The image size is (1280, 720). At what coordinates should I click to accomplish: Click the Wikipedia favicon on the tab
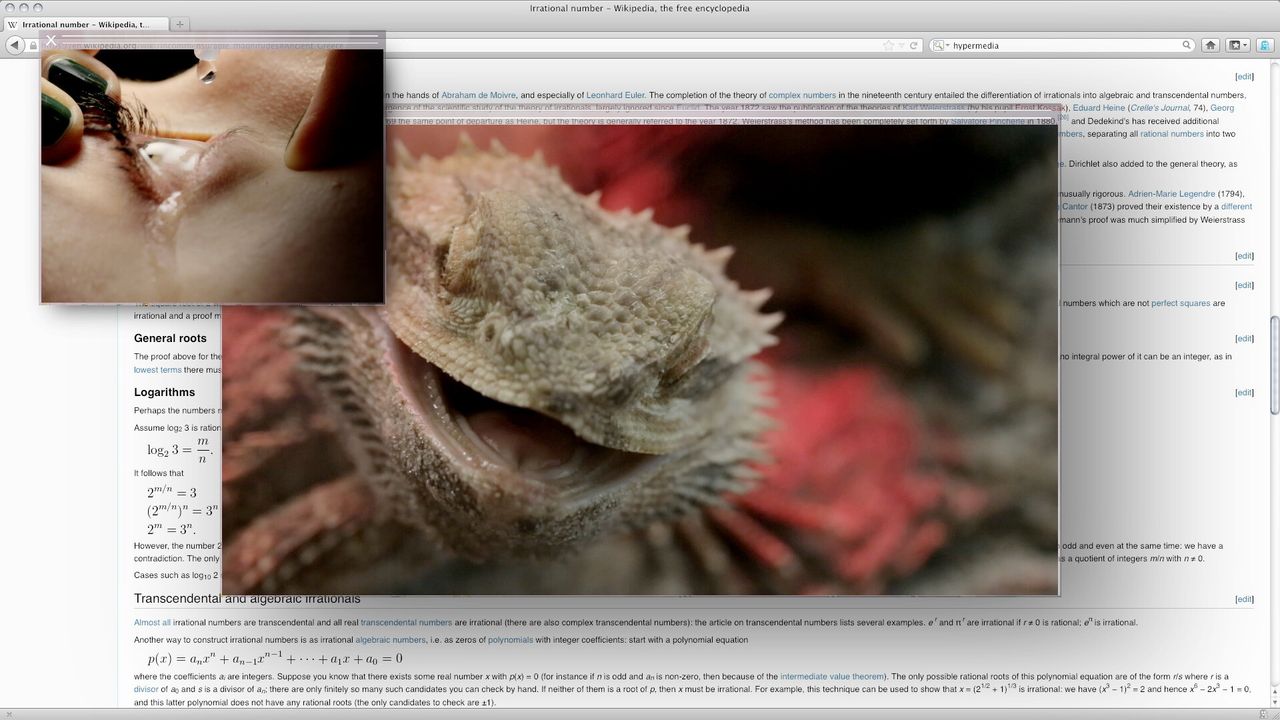[x=13, y=24]
